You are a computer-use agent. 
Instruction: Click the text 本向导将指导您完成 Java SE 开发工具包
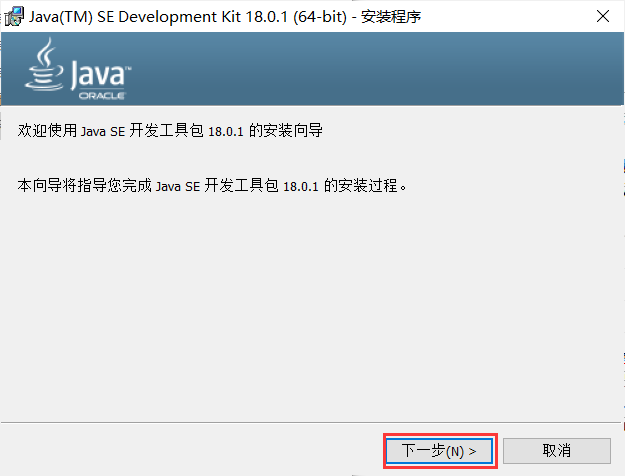tap(148, 185)
